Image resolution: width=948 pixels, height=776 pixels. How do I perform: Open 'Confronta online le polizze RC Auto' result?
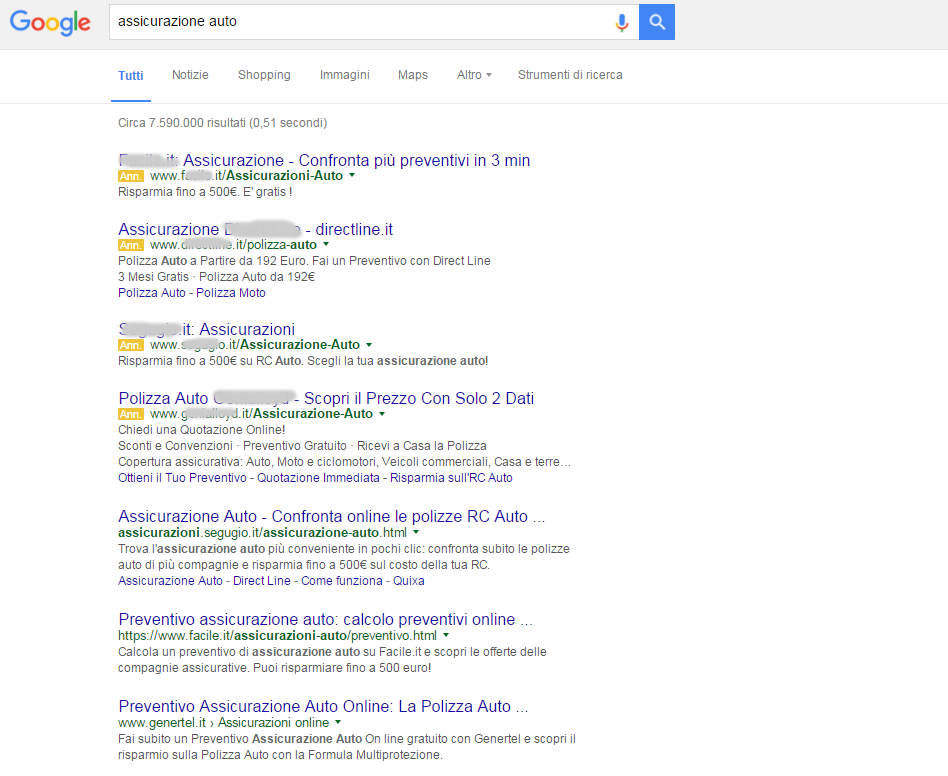tap(332, 517)
